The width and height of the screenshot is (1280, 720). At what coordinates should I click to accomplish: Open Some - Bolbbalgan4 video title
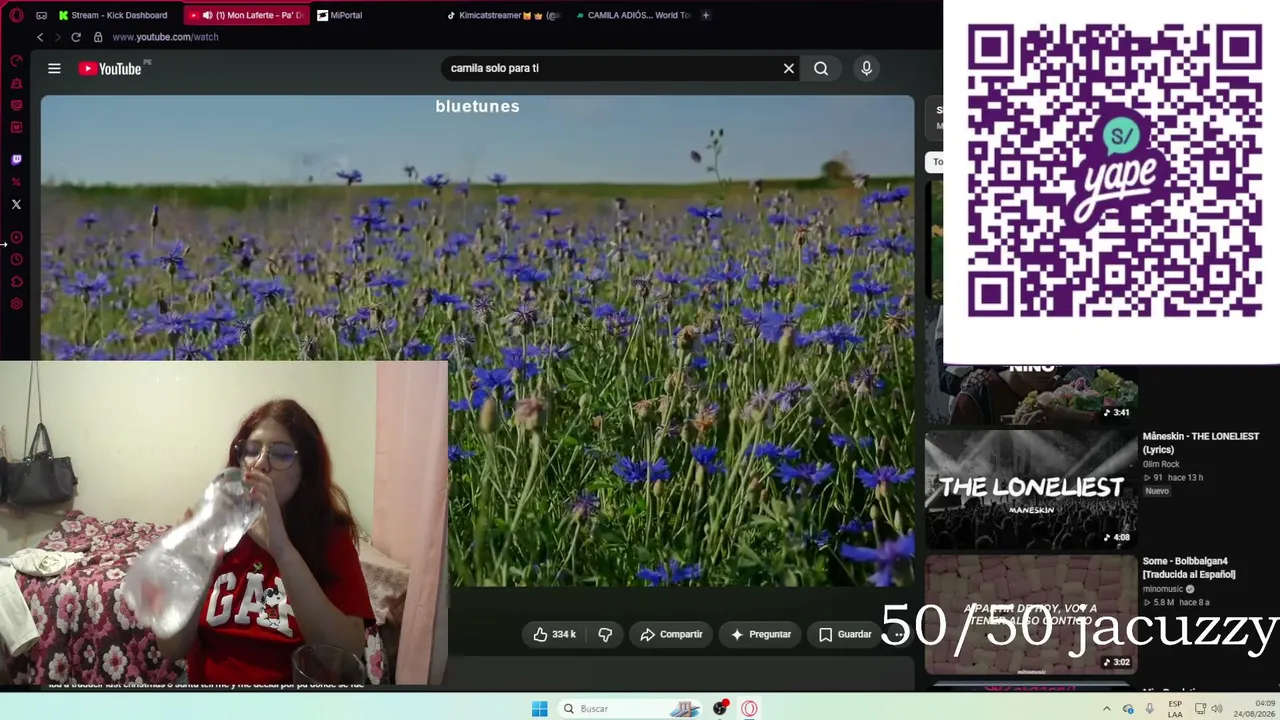(1189, 568)
